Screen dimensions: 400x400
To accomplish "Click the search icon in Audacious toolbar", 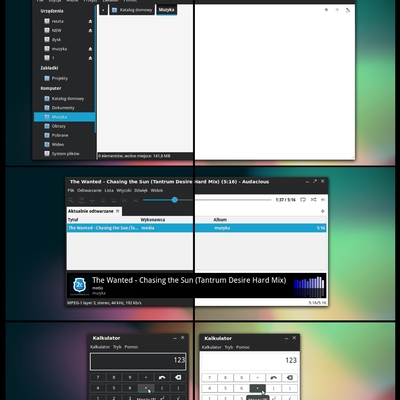I will [71, 200].
